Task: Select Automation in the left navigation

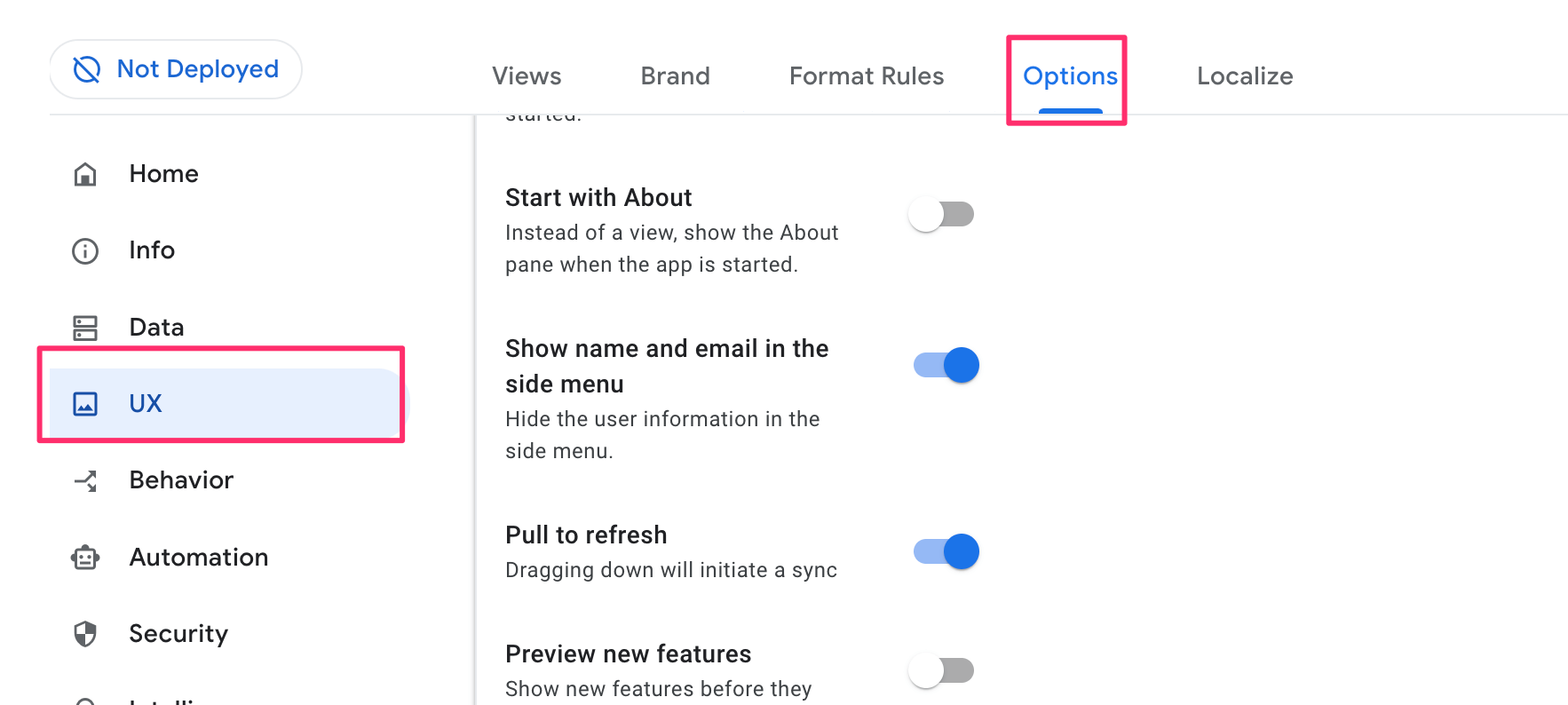Action: point(199,558)
